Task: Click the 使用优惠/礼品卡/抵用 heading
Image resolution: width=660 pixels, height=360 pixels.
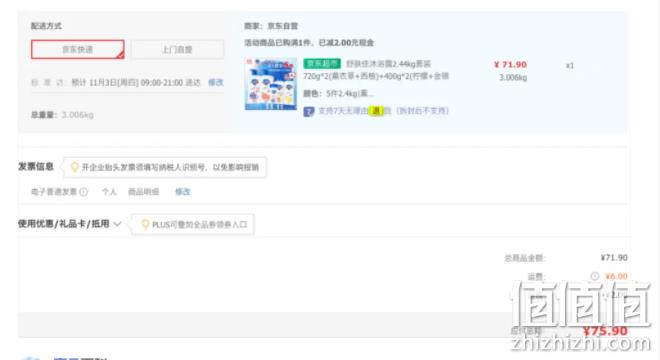Action: click(64, 224)
